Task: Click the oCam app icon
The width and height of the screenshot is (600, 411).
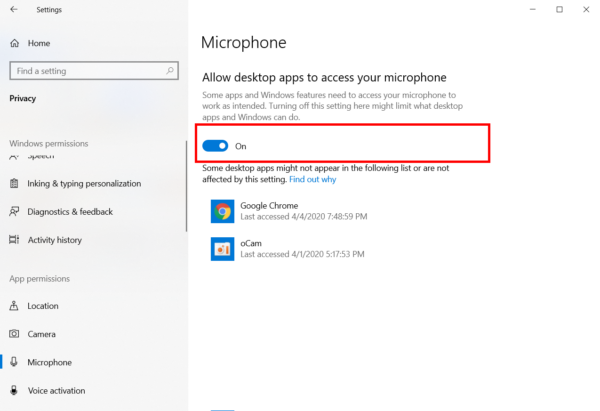Action: tap(222, 248)
